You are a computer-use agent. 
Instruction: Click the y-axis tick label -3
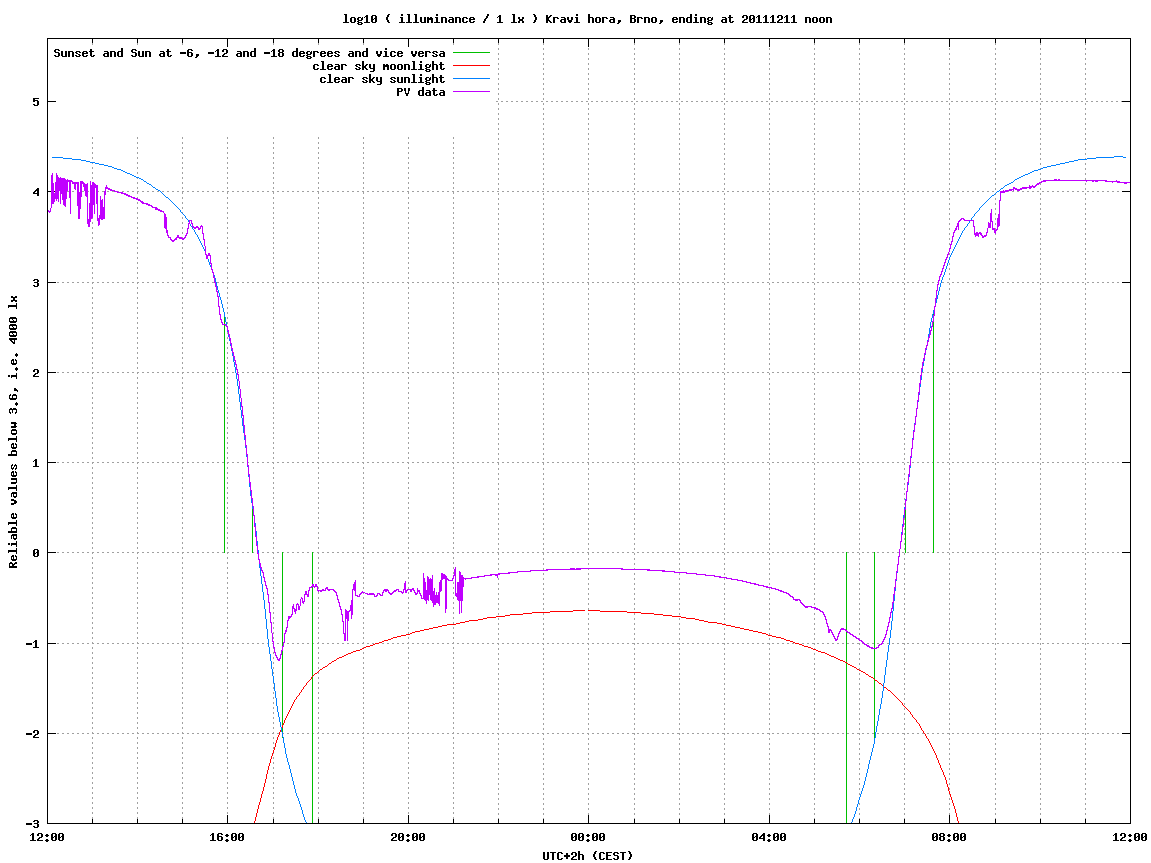click(32, 823)
